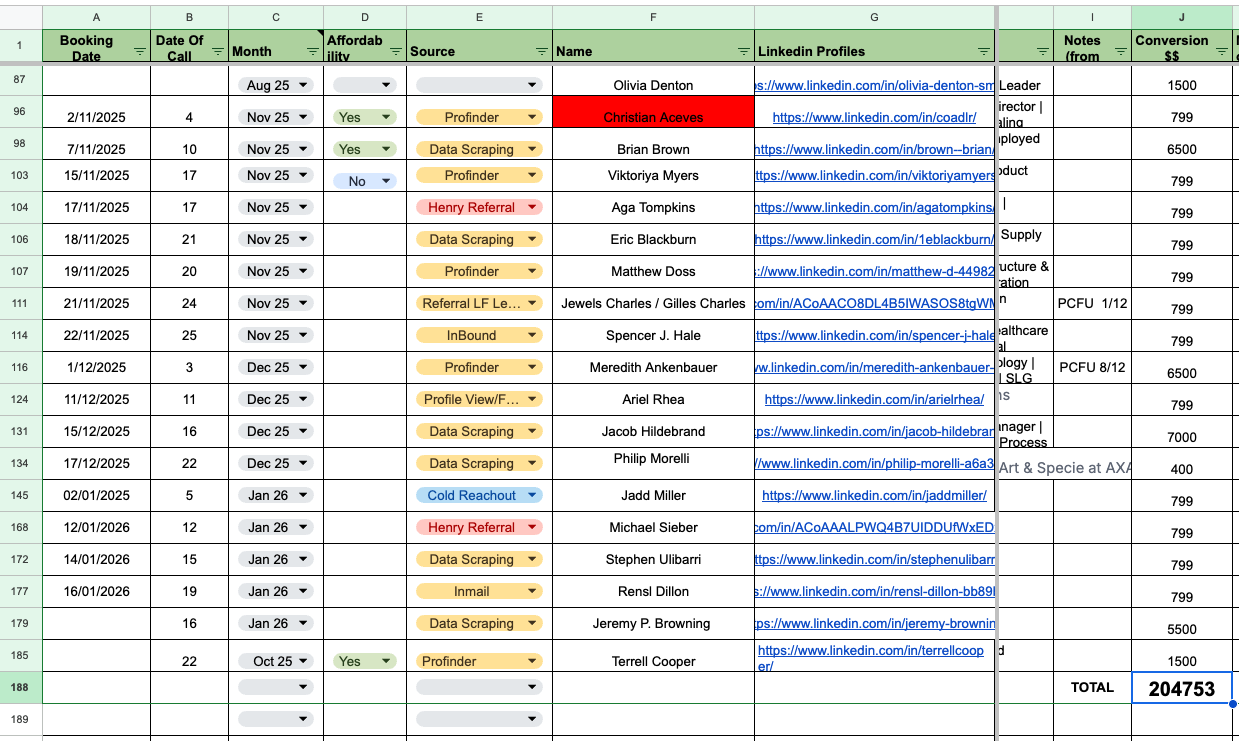Viewport: 1239px width, 741px height.
Task: Select conversion value 5500 cell
Action: [x=1182, y=623]
